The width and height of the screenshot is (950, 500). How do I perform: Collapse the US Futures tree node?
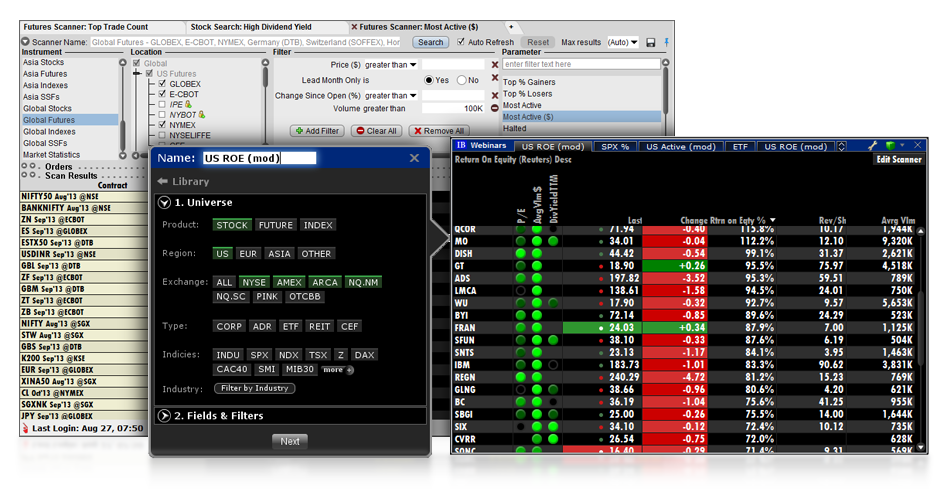point(138,73)
